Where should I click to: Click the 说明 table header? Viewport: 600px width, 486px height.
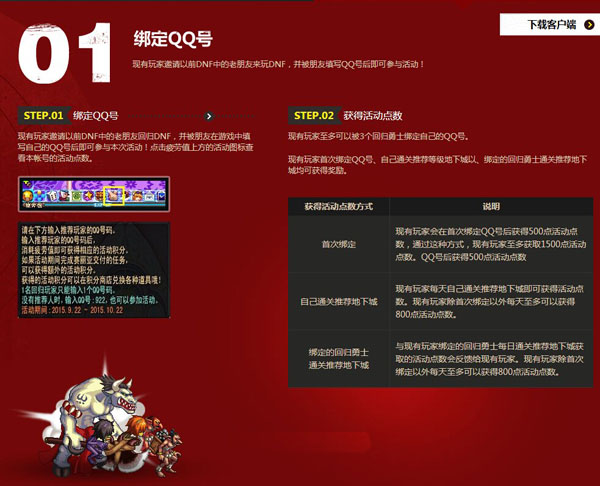tap(491, 207)
